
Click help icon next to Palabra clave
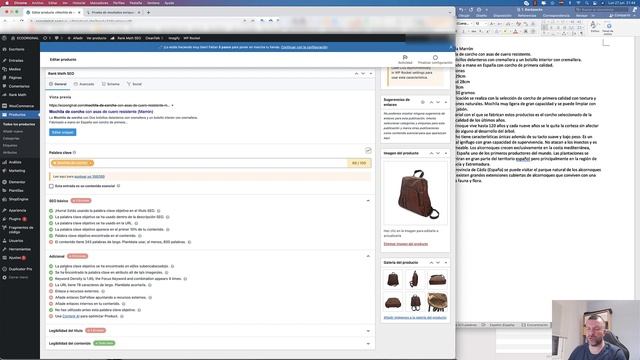(x=74, y=153)
